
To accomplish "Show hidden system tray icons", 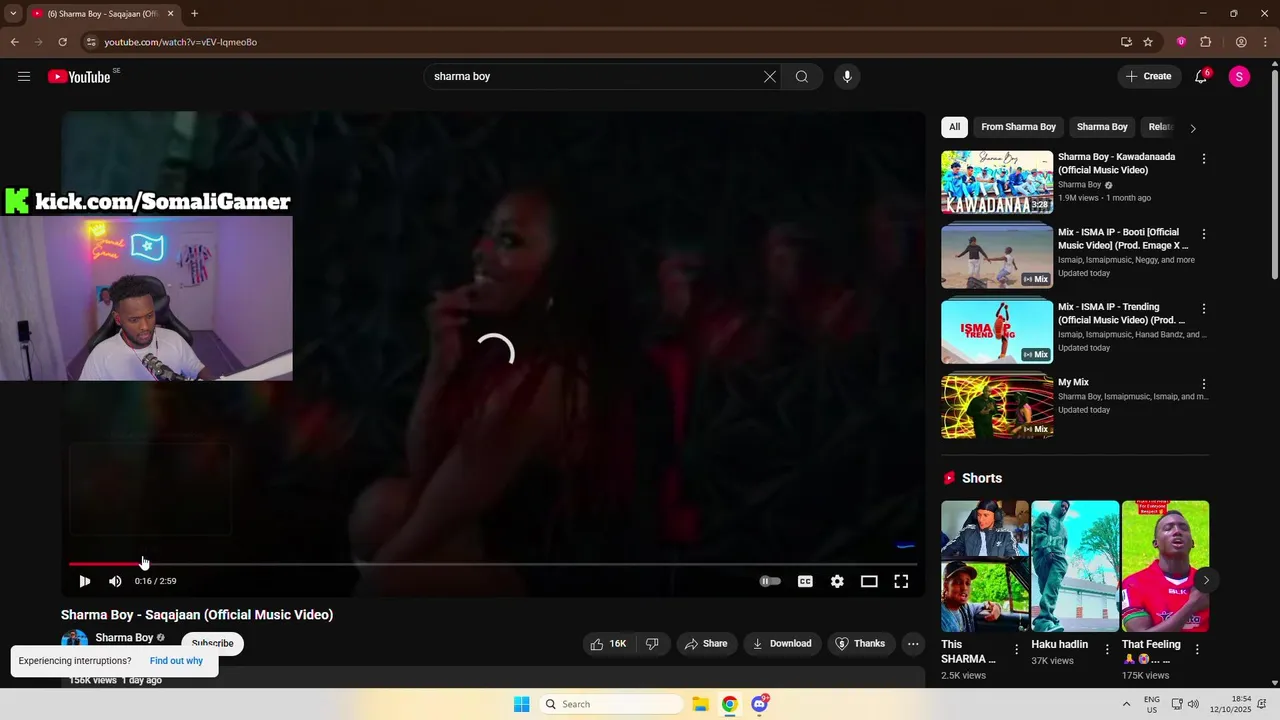I will click(x=1126, y=704).
